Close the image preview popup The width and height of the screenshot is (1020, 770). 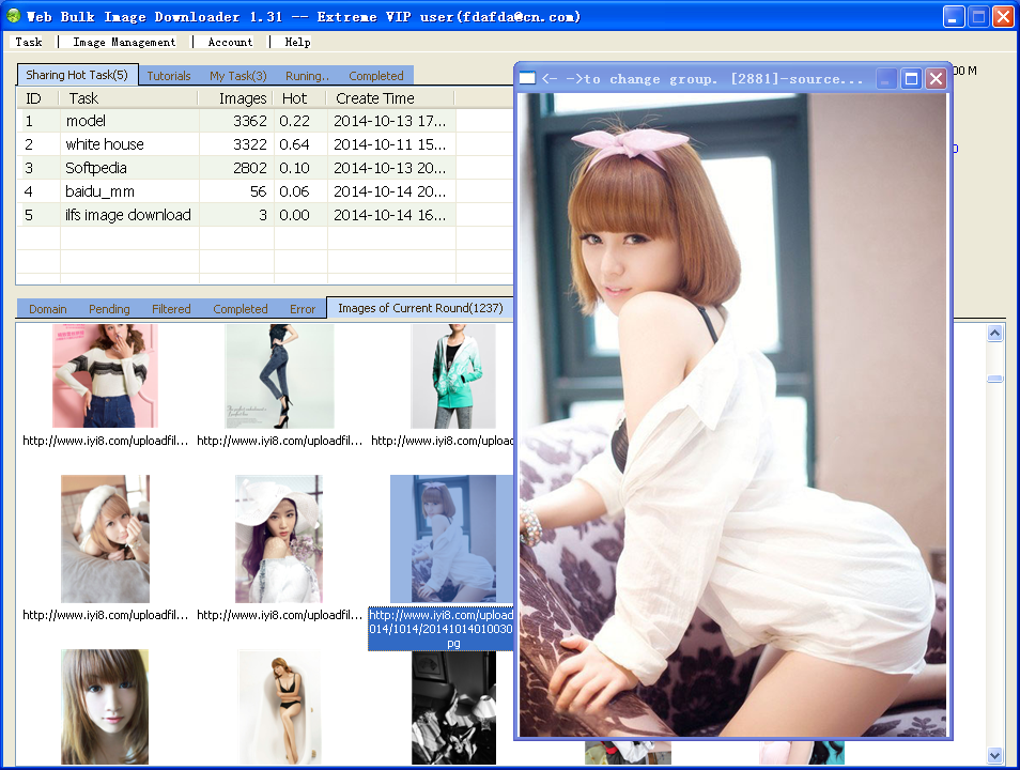point(935,79)
